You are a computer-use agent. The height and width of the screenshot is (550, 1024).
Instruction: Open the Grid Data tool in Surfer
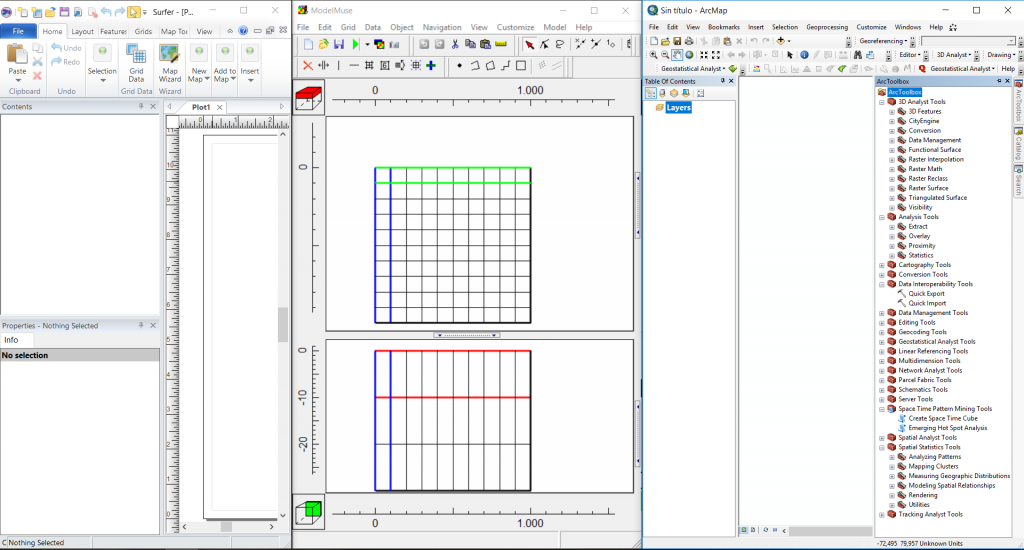click(136, 63)
